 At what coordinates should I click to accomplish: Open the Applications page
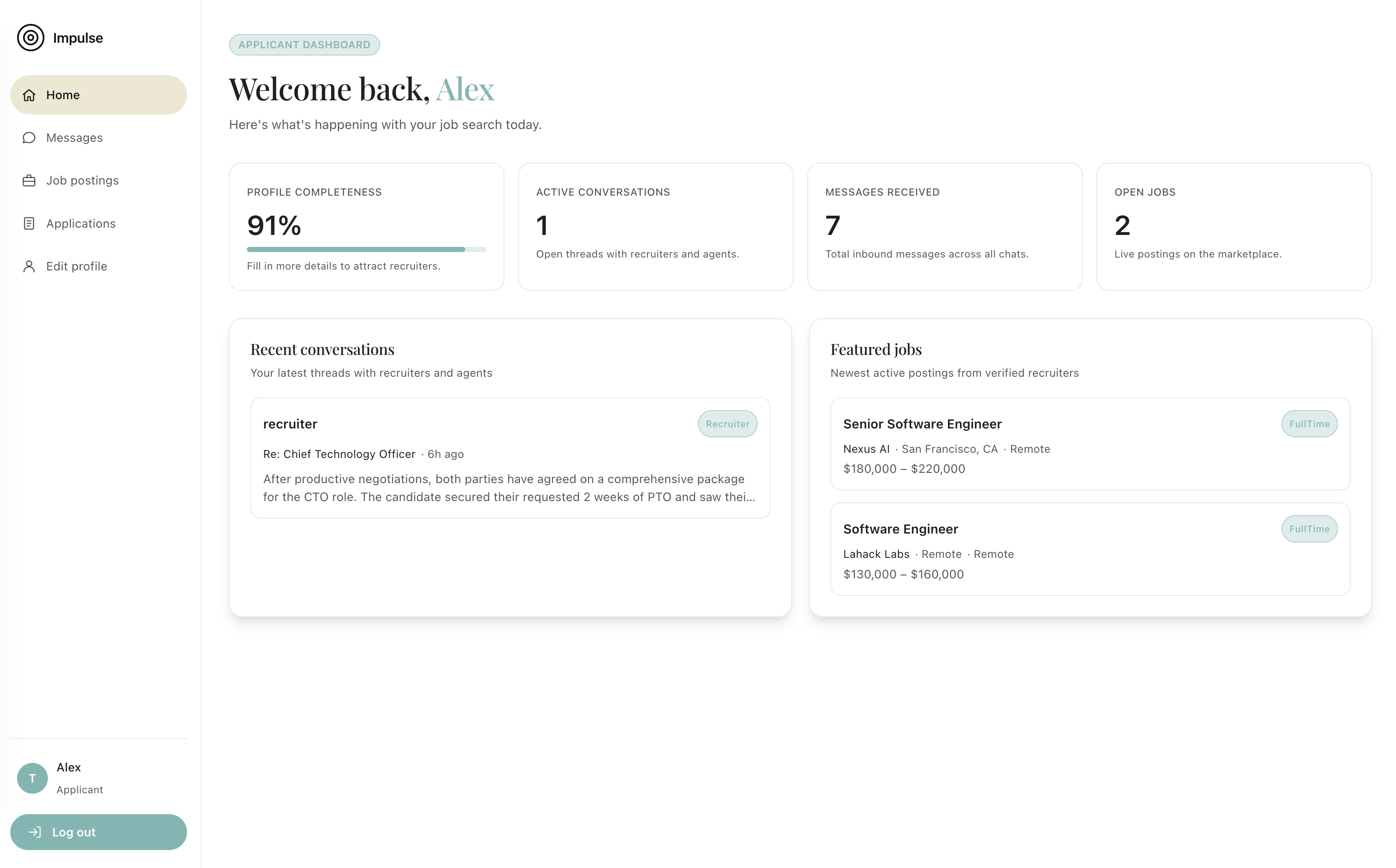81,223
